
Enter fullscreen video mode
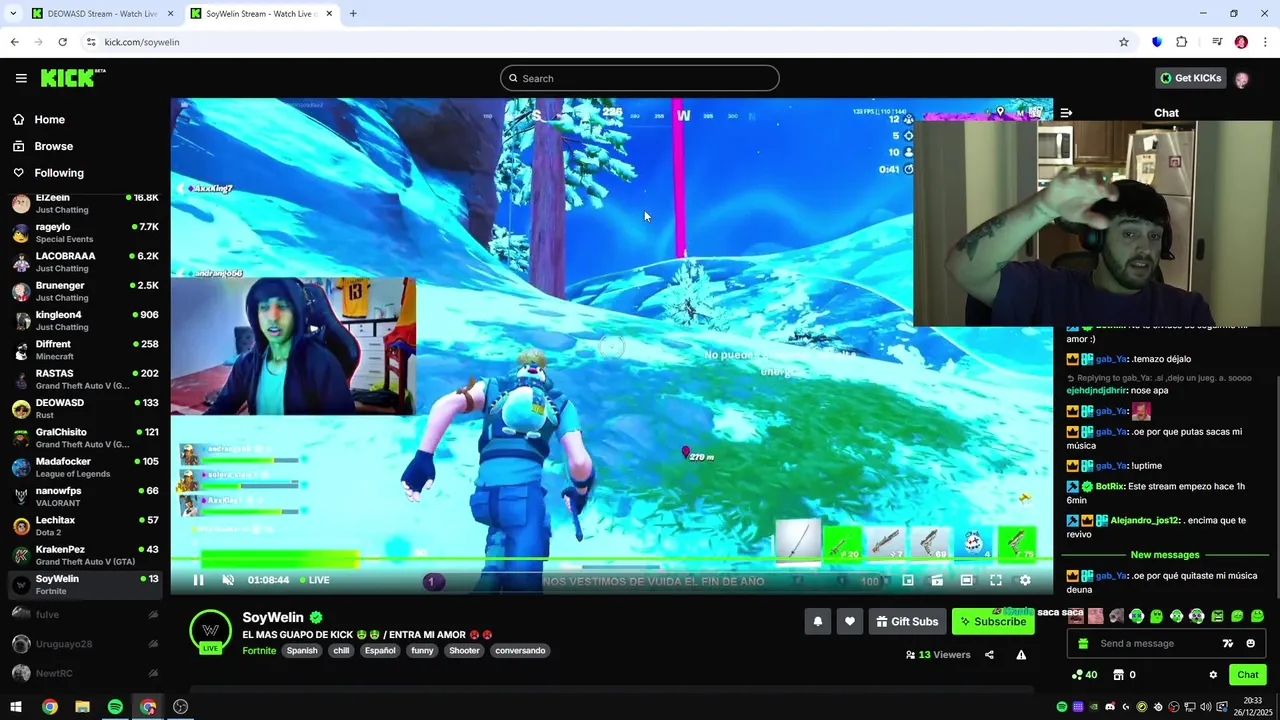(x=996, y=580)
